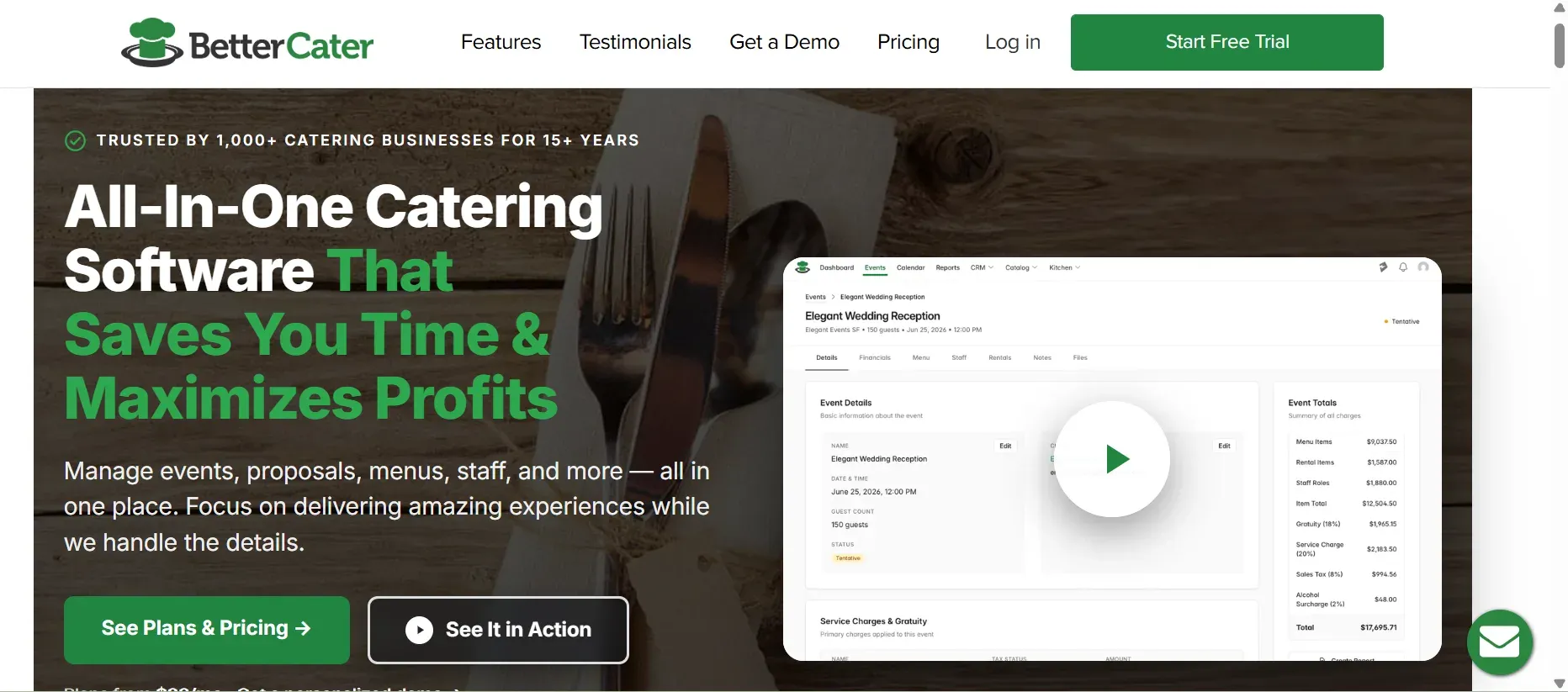
Task: Click the send icon left of the bell
Action: [1383, 267]
